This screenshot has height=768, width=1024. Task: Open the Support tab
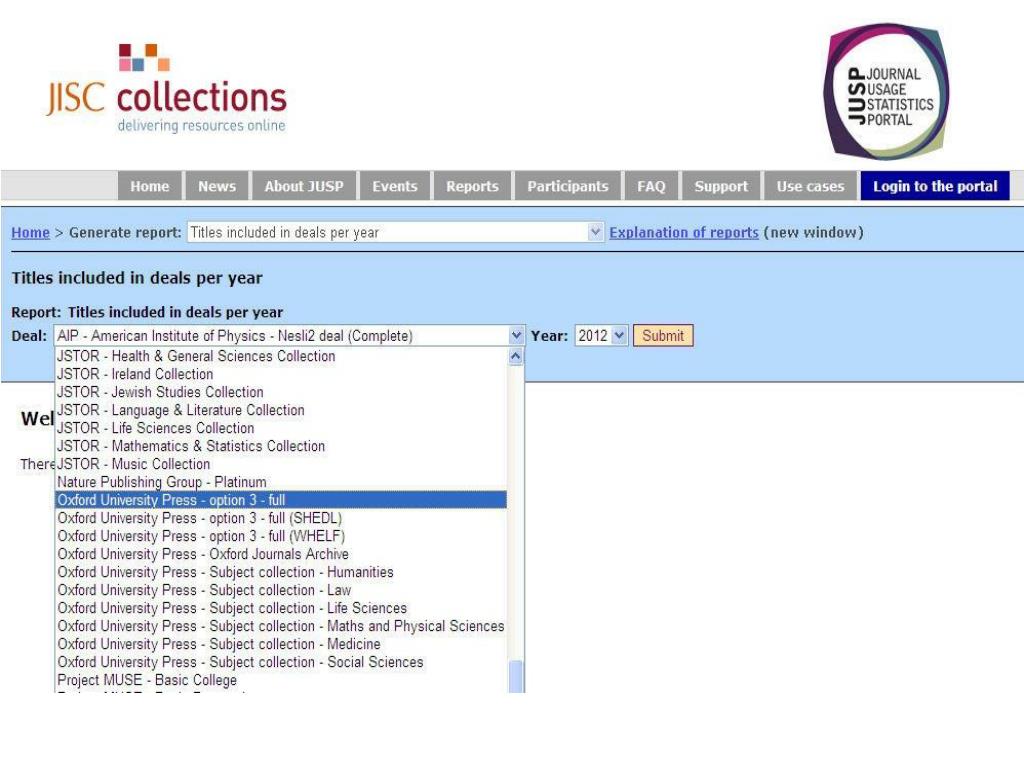point(721,186)
